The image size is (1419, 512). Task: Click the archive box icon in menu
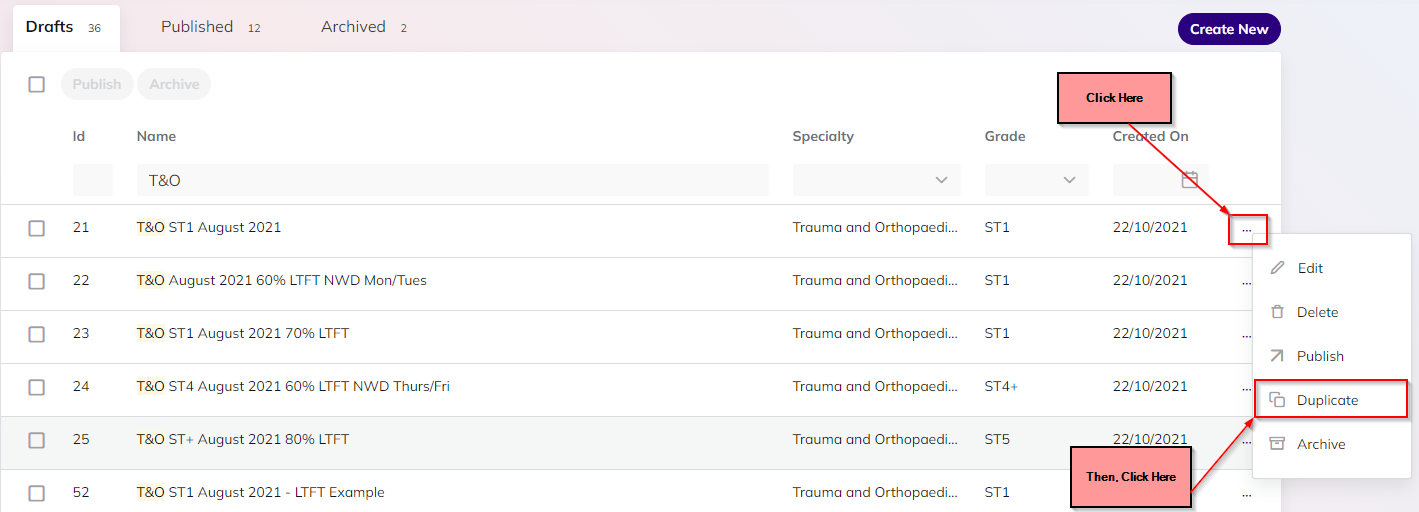[x=1277, y=444]
